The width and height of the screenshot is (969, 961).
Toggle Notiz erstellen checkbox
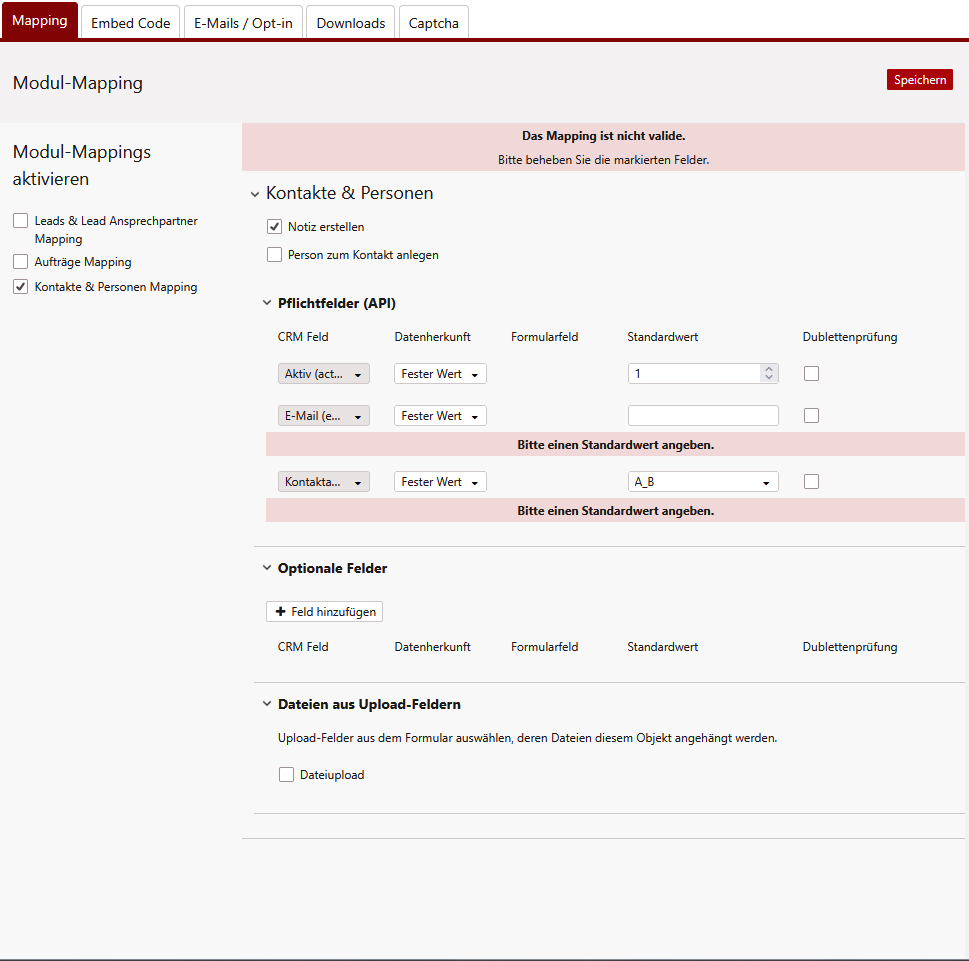click(275, 227)
